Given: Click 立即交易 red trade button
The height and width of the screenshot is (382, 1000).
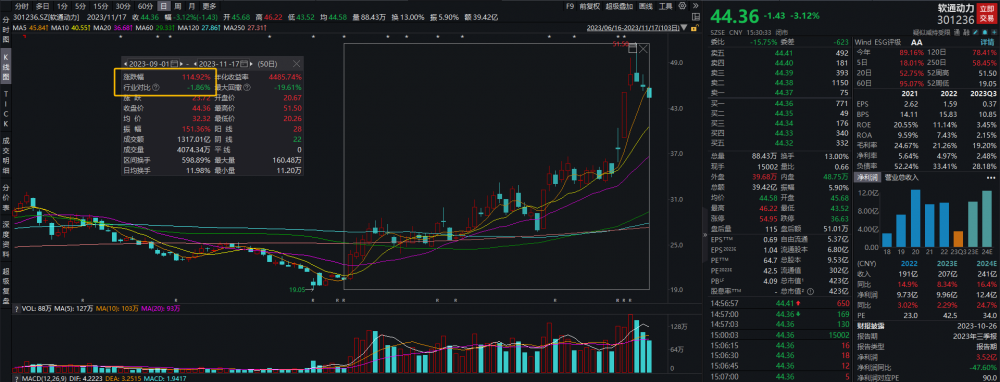Looking at the screenshot, I should (987, 13).
